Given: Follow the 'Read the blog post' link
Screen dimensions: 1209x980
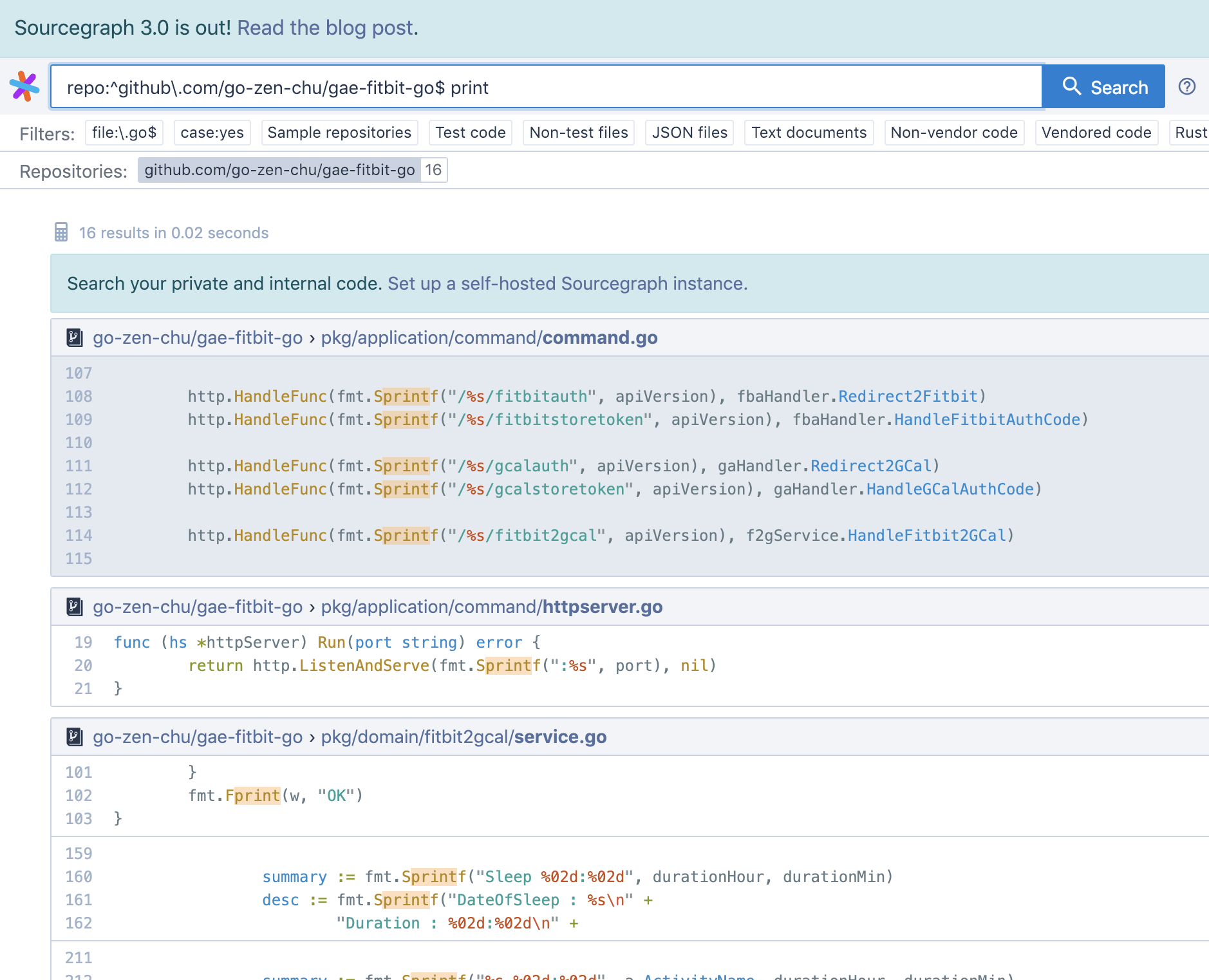Looking at the screenshot, I should (x=325, y=28).
